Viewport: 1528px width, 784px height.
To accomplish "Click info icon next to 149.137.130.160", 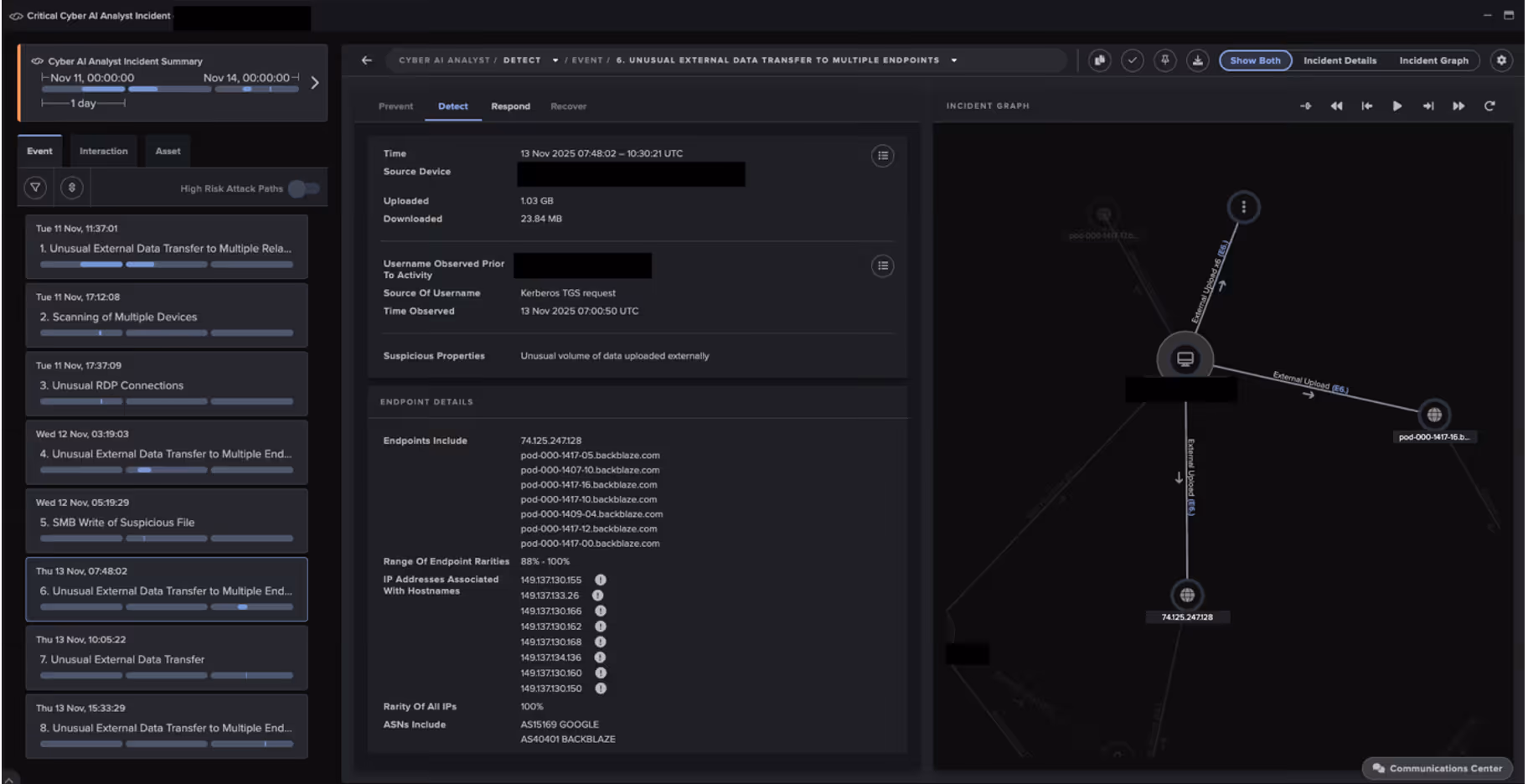I will [601, 673].
